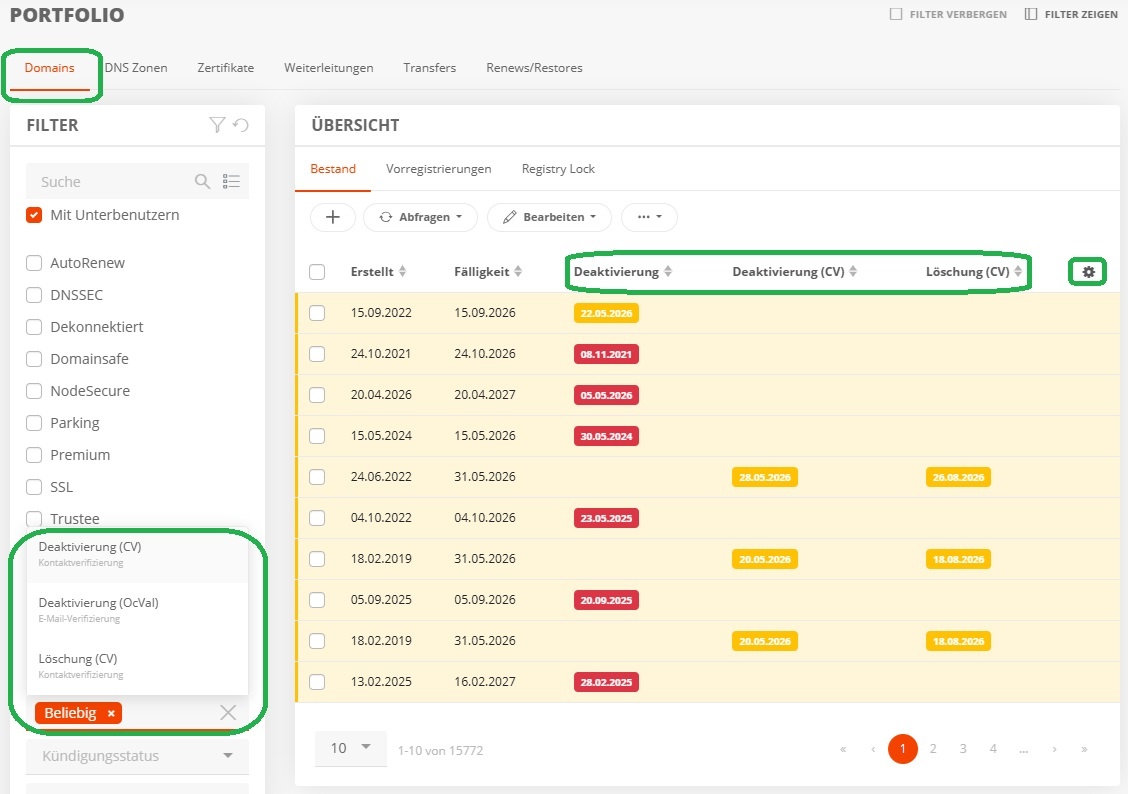Click the red 08.11.2021 deactivation badge
Image resolution: width=1128 pixels, height=794 pixels.
click(x=606, y=354)
